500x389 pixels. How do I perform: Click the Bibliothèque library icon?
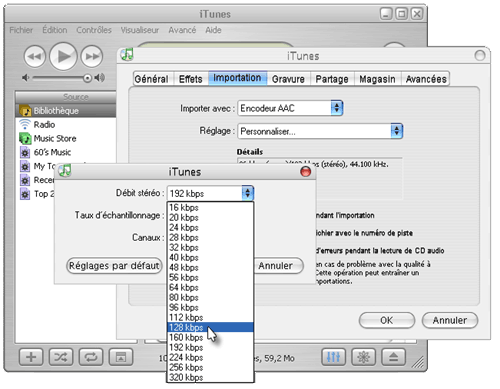coord(25,111)
